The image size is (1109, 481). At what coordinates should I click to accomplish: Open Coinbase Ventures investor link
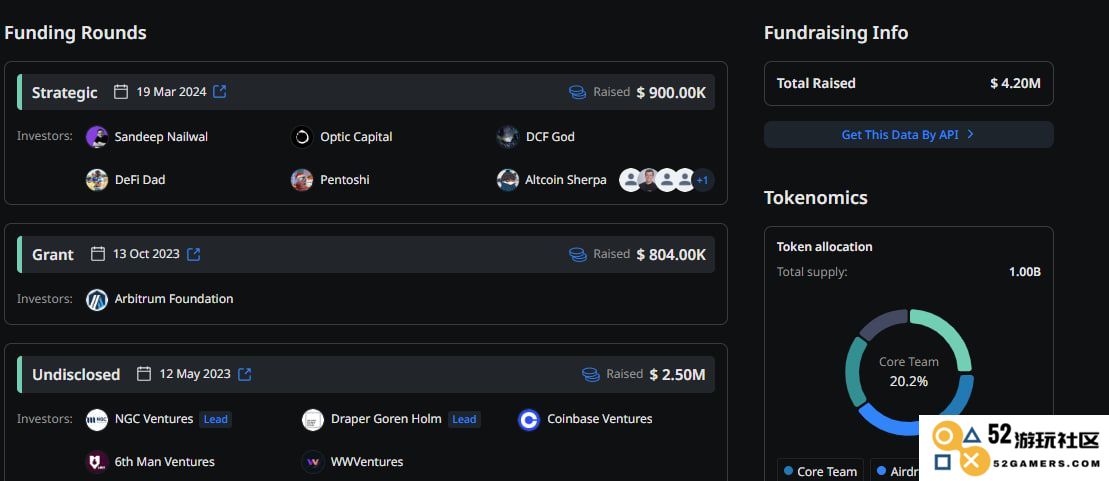point(600,419)
